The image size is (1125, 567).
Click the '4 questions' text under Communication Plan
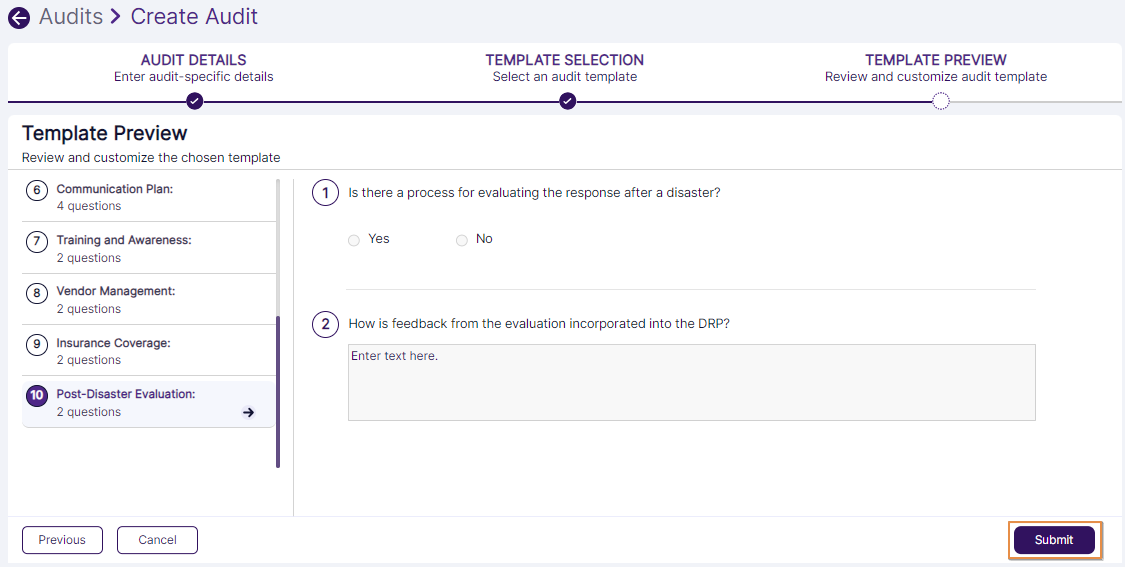[x=89, y=206]
